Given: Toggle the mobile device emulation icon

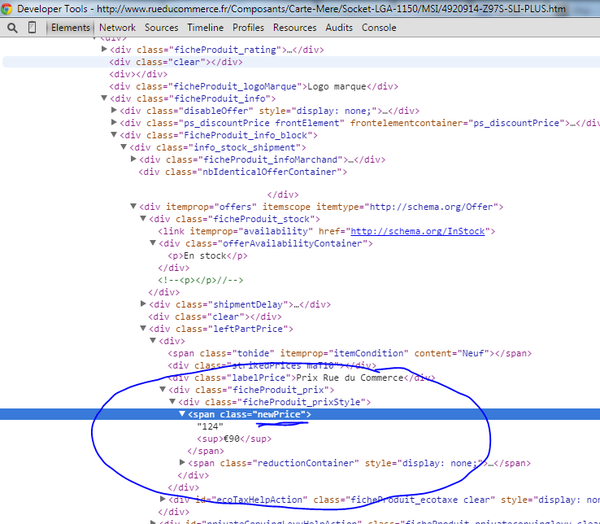Looking at the screenshot, I should click(32, 27).
